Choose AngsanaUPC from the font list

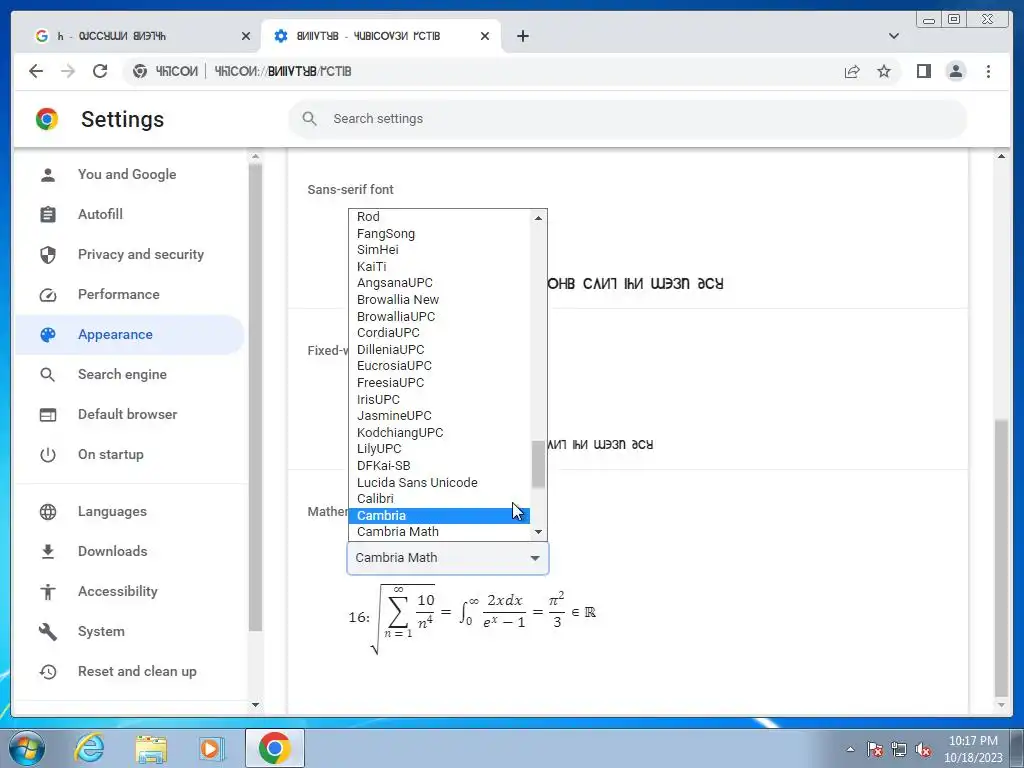point(440,283)
